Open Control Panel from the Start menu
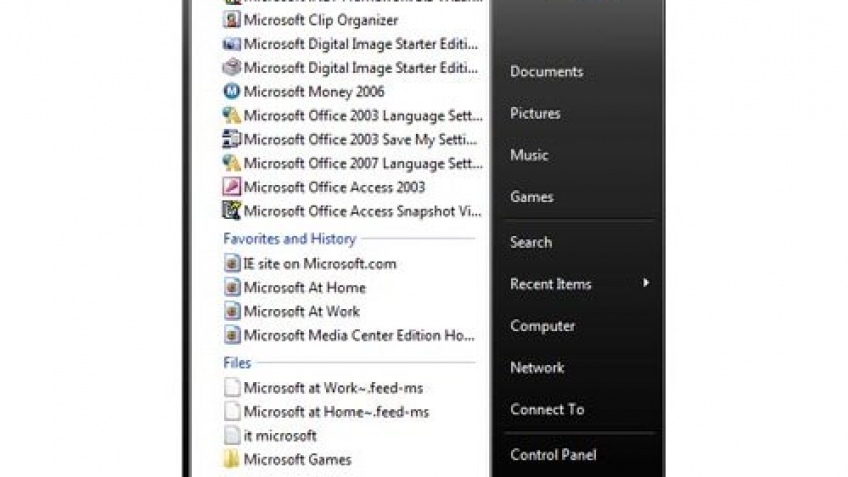 point(553,455)
